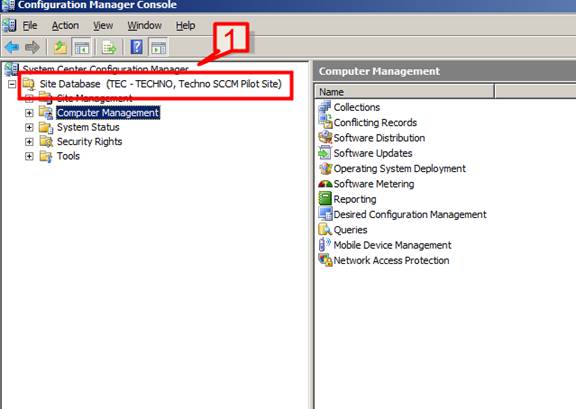Select Site Database (TEC - TECHNO) node
Viewport: 576px width, 409px height.
(161, 84)
